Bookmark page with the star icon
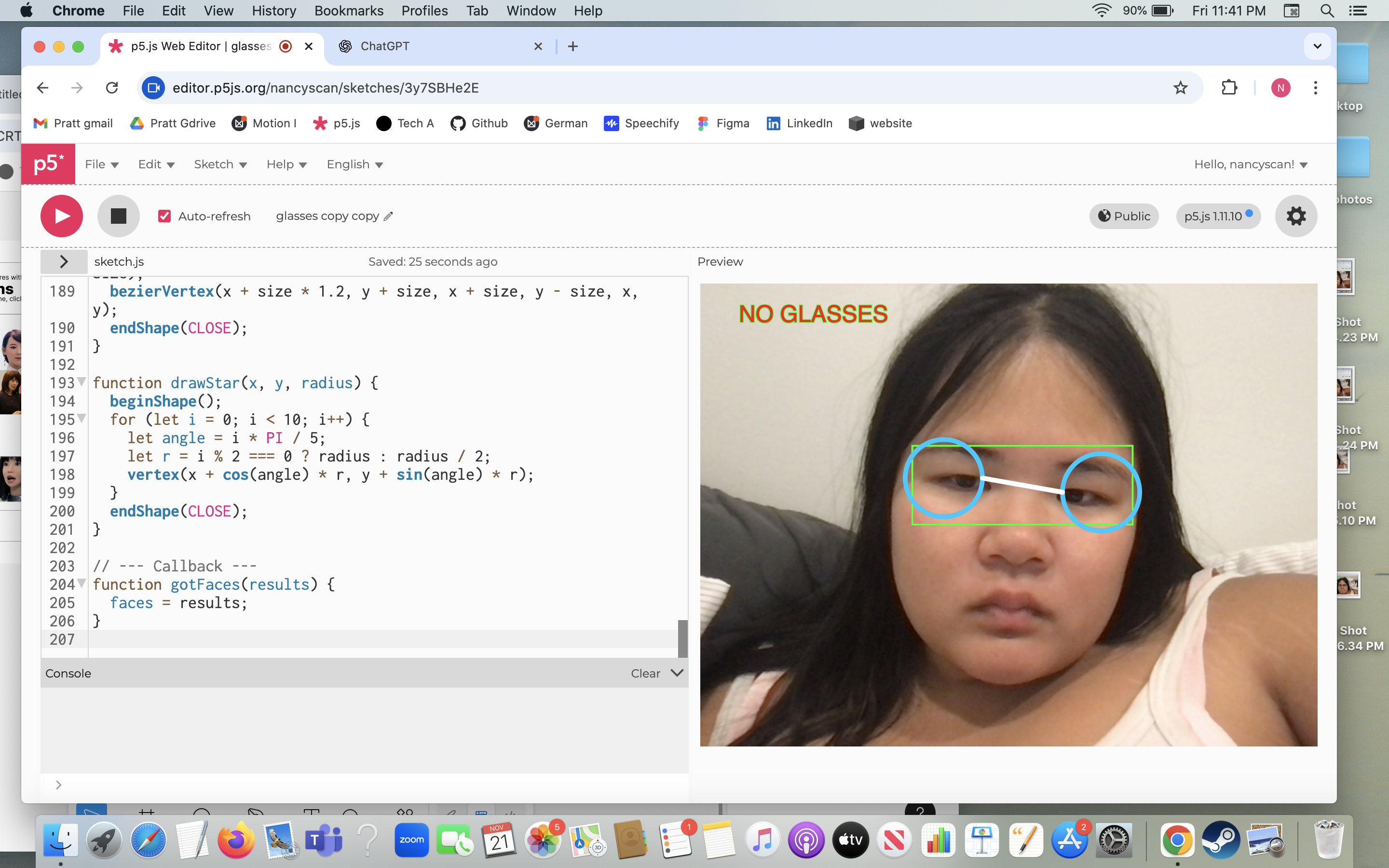Viewport: 1389px width, 868px height. tap(1180, 88)
